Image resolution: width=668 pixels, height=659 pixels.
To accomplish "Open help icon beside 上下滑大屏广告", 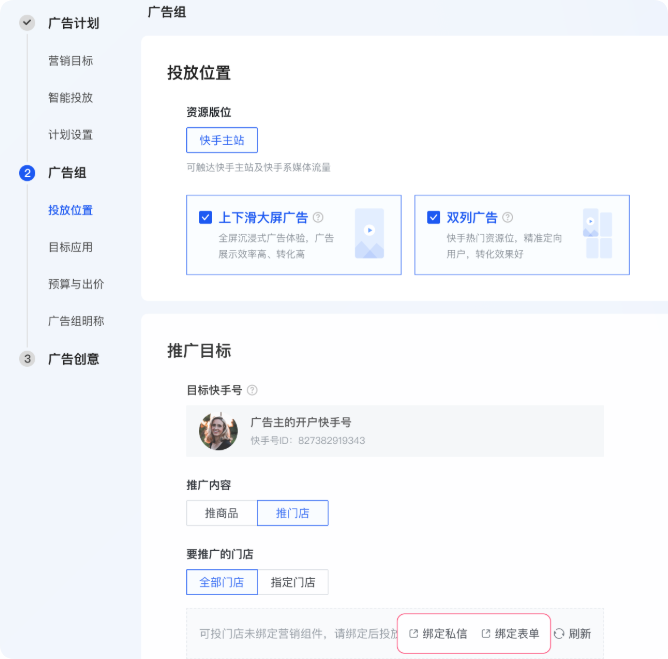I will click(x=318, y=218).
